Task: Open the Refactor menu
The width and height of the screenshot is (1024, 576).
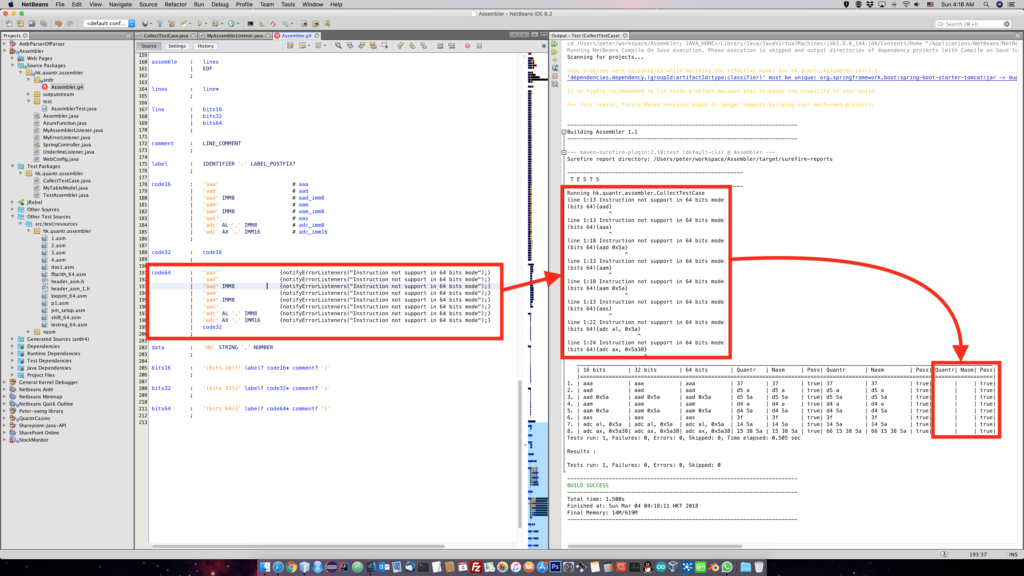Action: (x=175, y=5)
